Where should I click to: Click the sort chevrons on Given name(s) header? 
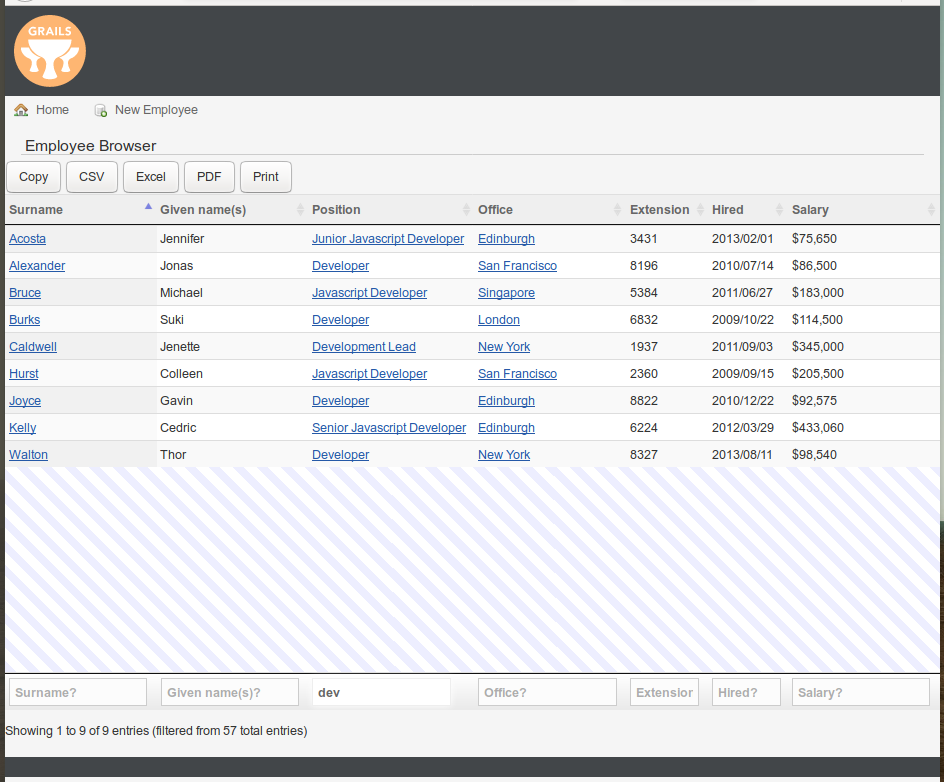(x=298, y=210)
